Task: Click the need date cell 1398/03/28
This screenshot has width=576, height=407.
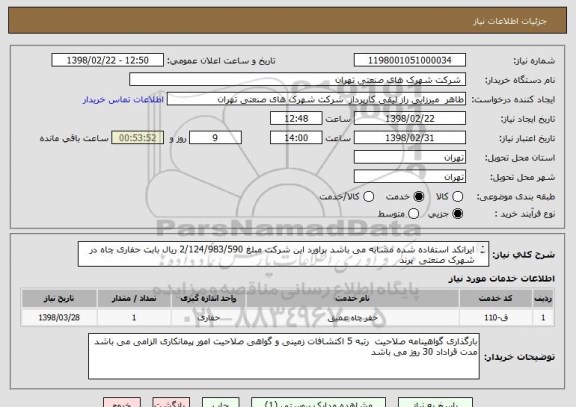Action: click(x=59, y=317)
